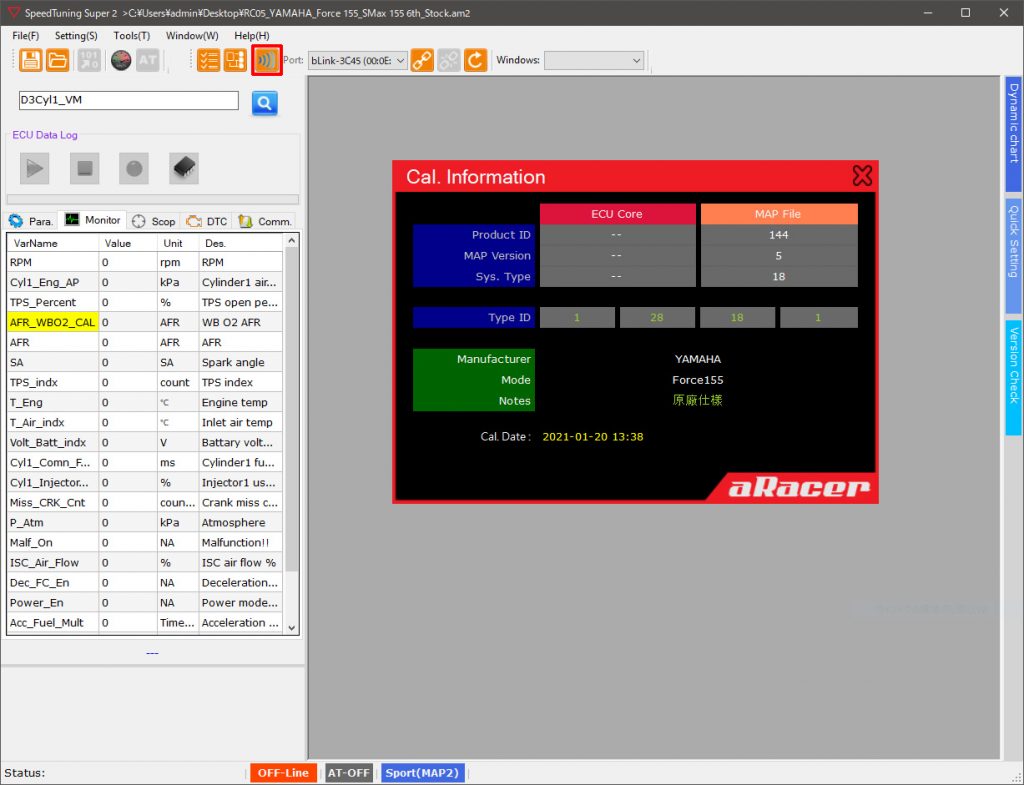Click the MAP File column header in dialog
Screen dimensions: 1024x785
point(778,214)
